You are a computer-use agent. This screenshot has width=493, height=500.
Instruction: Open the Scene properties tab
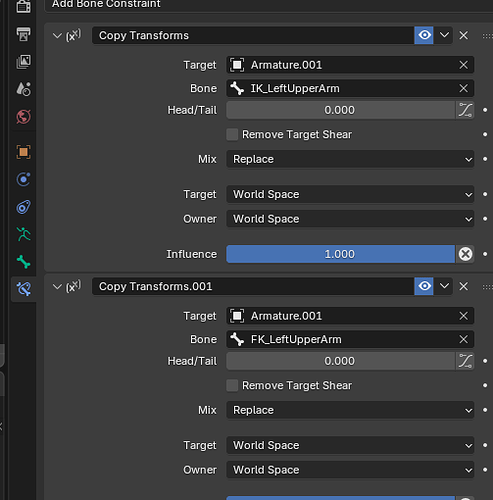(23, 89)
